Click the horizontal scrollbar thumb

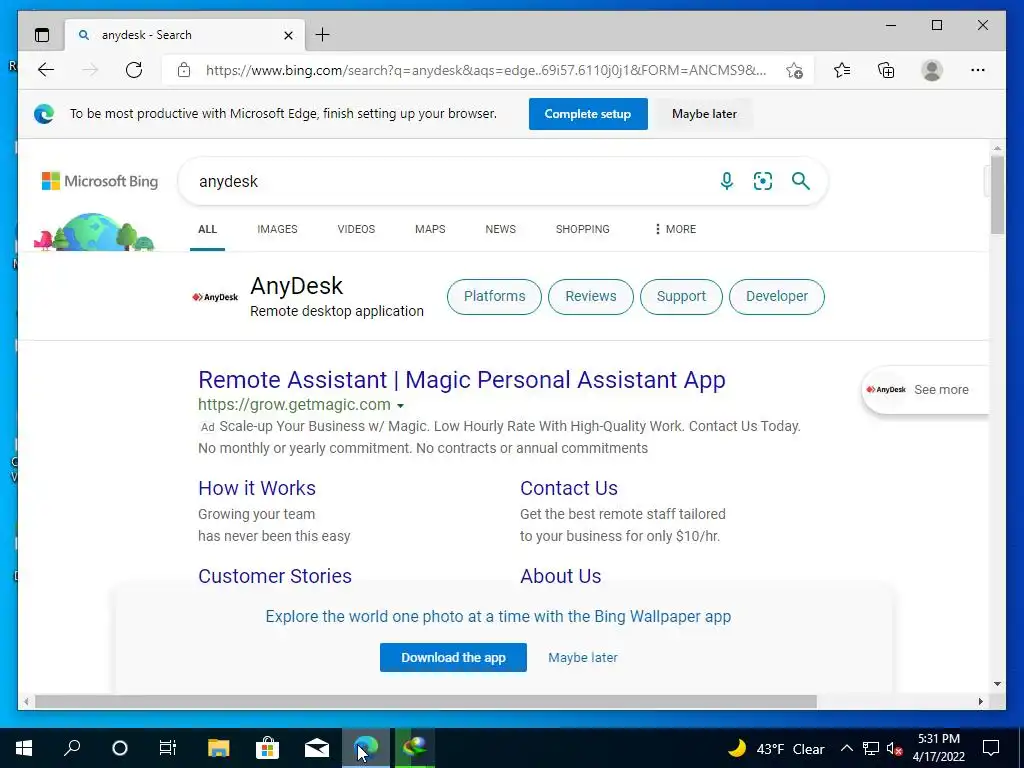tap(426, 701)
